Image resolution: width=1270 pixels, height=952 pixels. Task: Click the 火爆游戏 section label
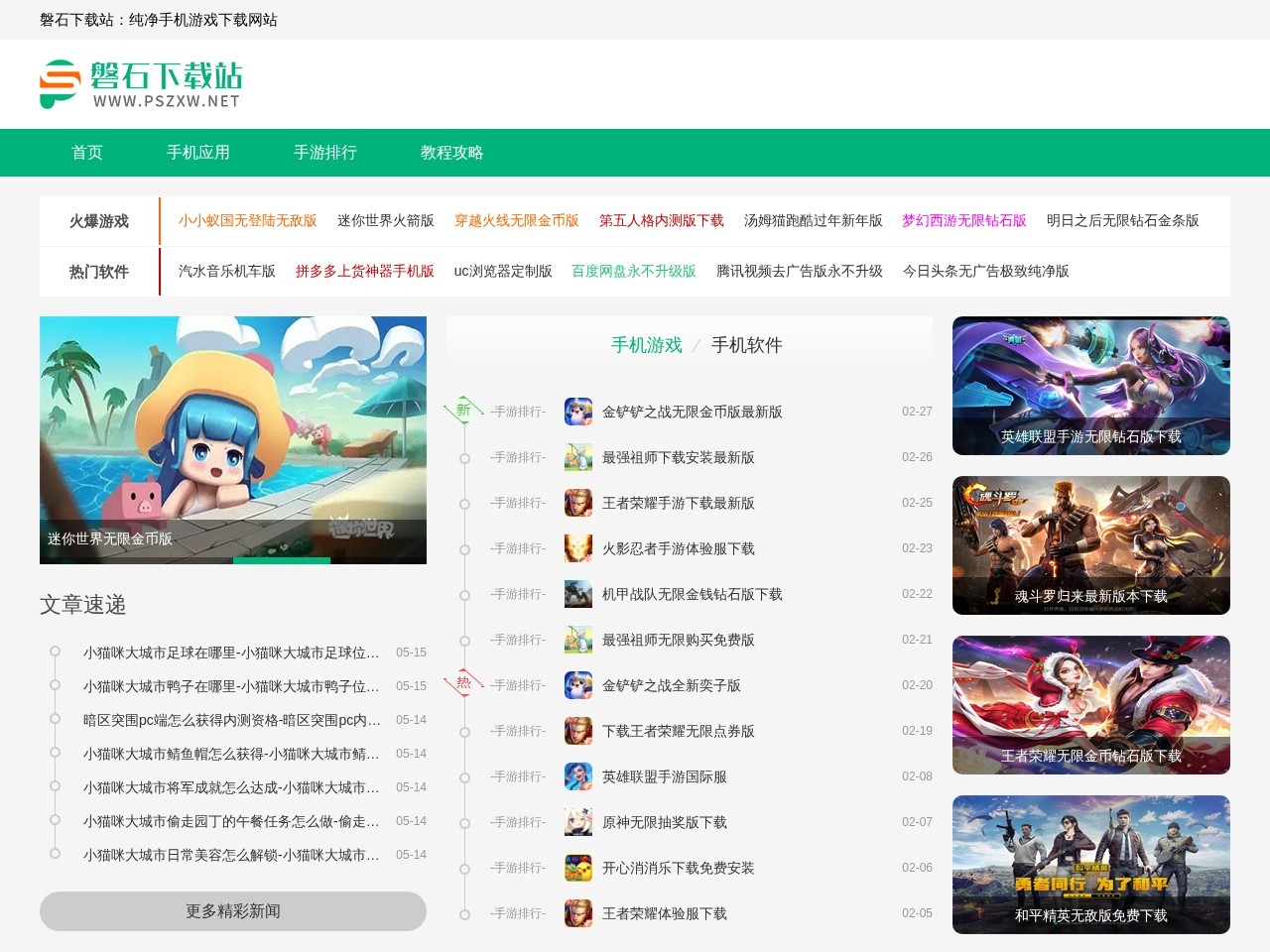coord(99,221)
